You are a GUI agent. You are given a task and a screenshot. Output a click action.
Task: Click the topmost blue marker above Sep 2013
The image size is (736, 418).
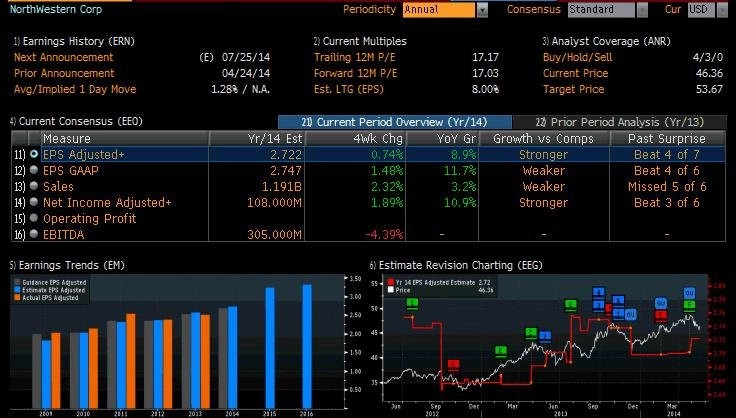point(598,293)
